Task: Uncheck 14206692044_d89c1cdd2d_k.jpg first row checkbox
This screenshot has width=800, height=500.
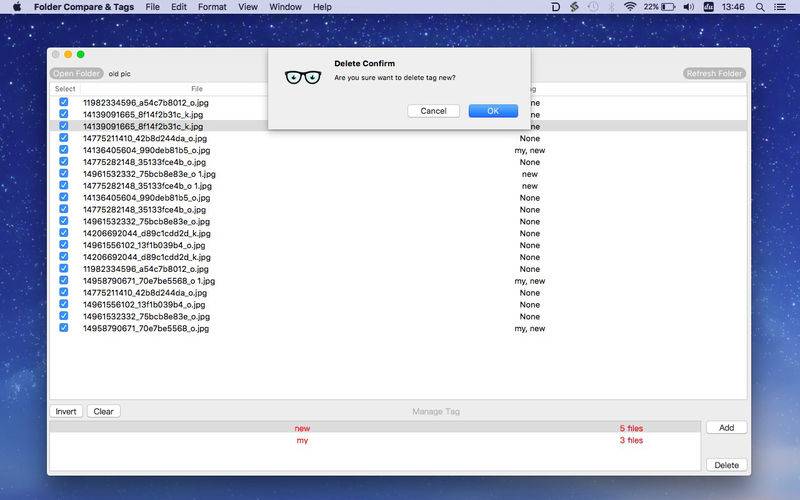Action: 64,233
